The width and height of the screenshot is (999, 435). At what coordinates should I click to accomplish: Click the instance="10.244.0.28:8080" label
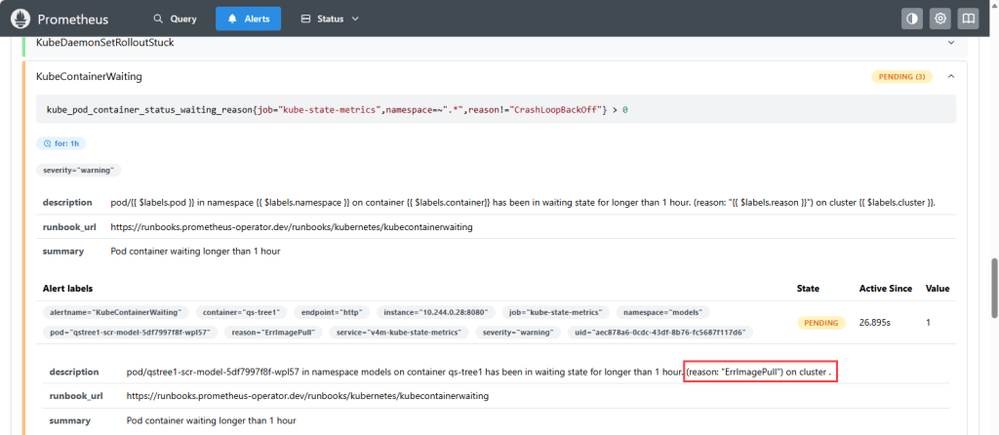(x=435, y=312)
